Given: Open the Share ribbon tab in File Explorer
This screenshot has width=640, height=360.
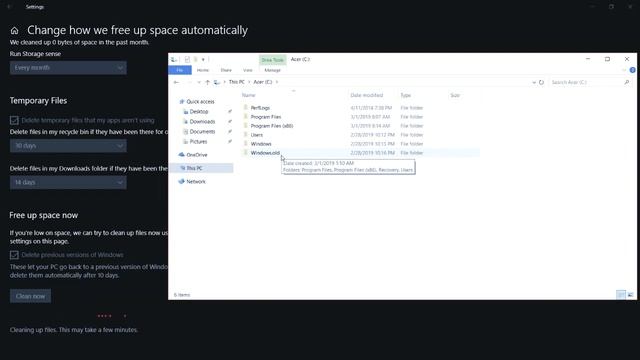Looking at the screenshot, I should (x=226, y=70).
